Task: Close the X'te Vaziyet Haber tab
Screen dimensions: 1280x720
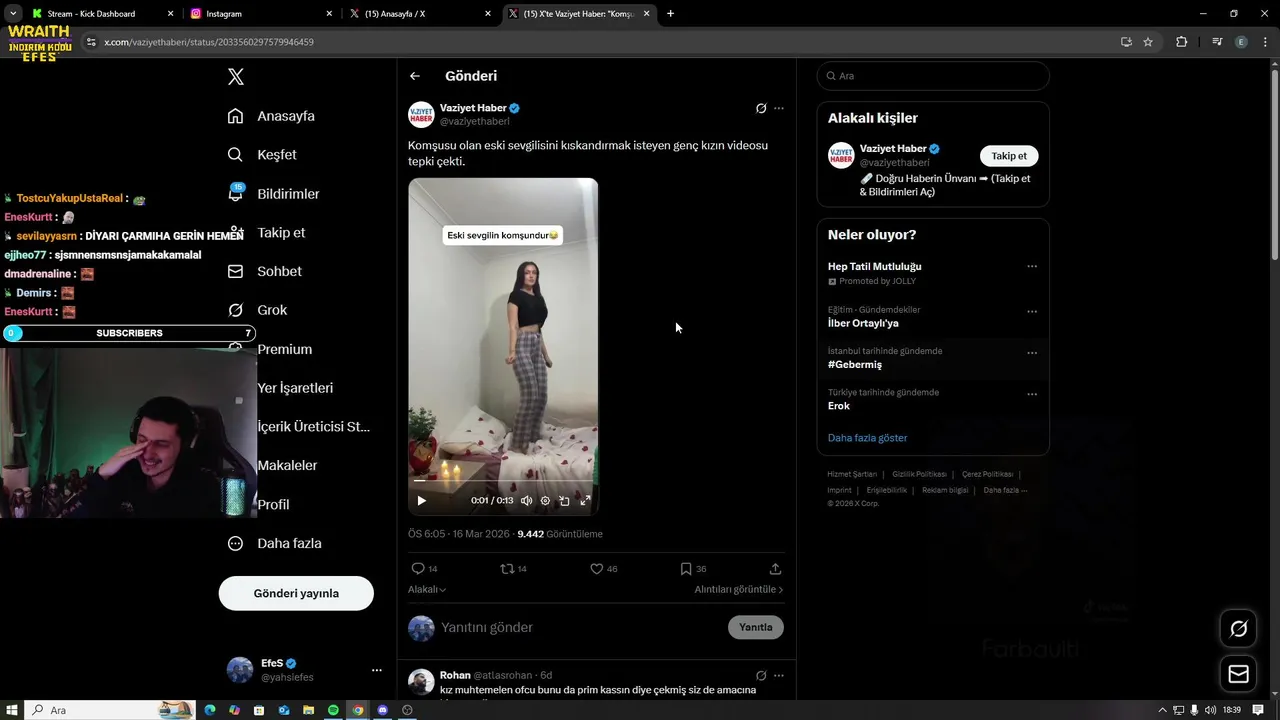Action: coord(646,14)
